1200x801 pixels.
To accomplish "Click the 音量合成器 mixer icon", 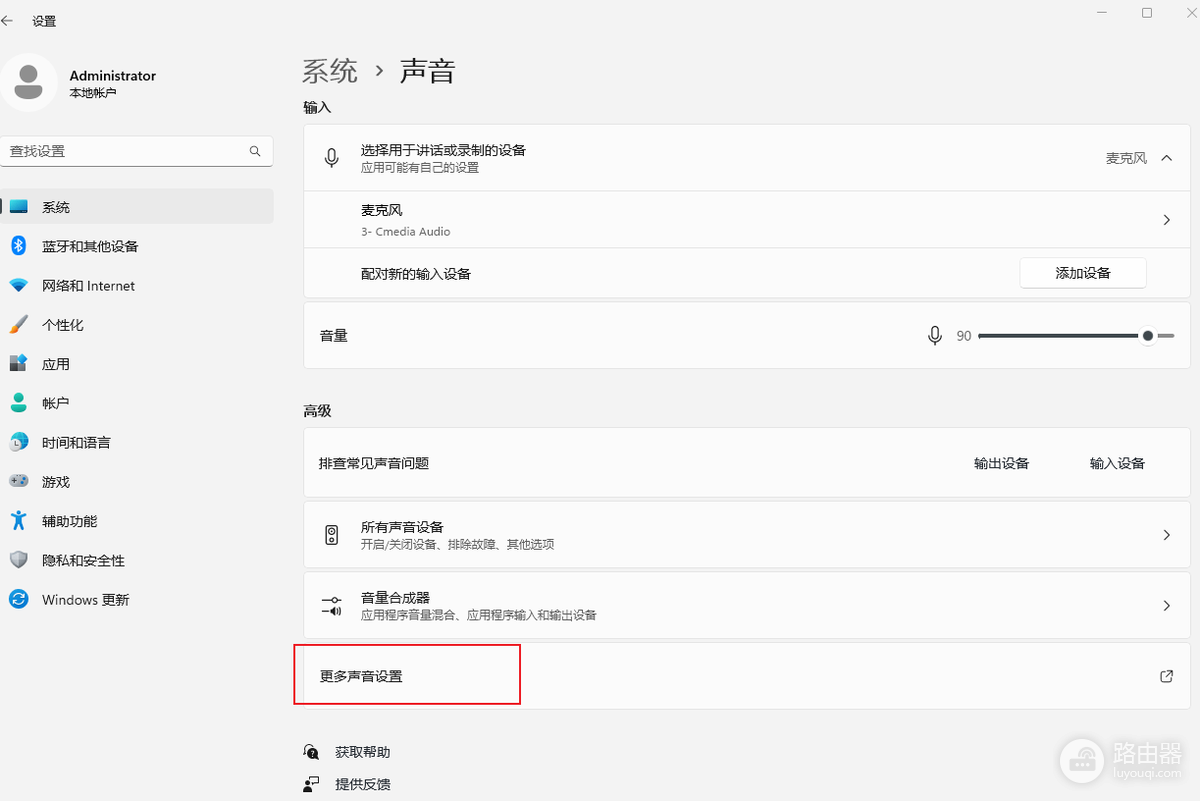I will coord(332,605).
